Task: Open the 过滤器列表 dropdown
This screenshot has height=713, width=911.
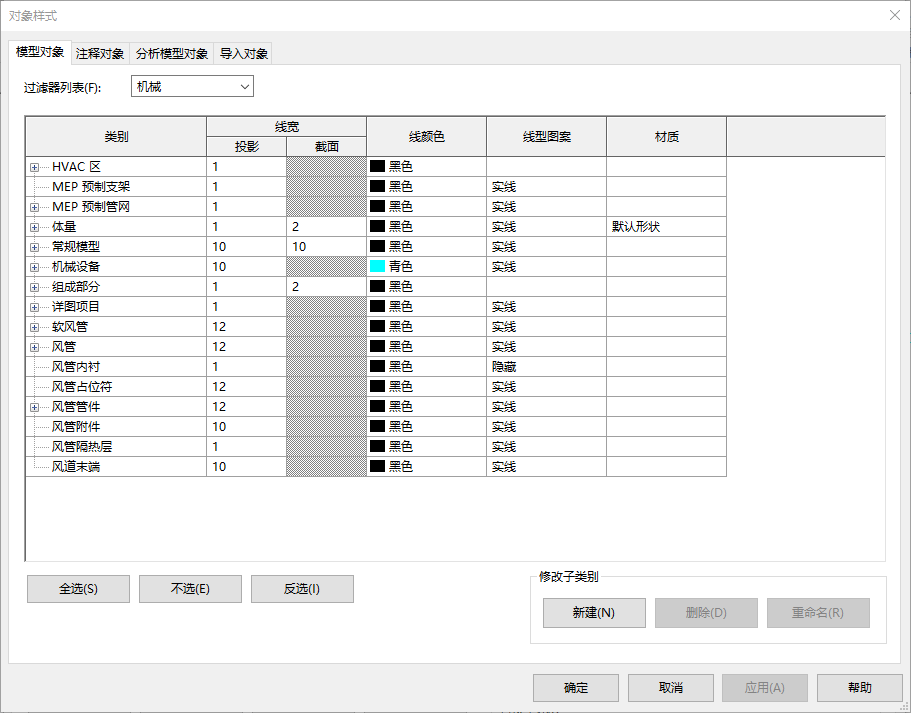Action: coord(192,87)
